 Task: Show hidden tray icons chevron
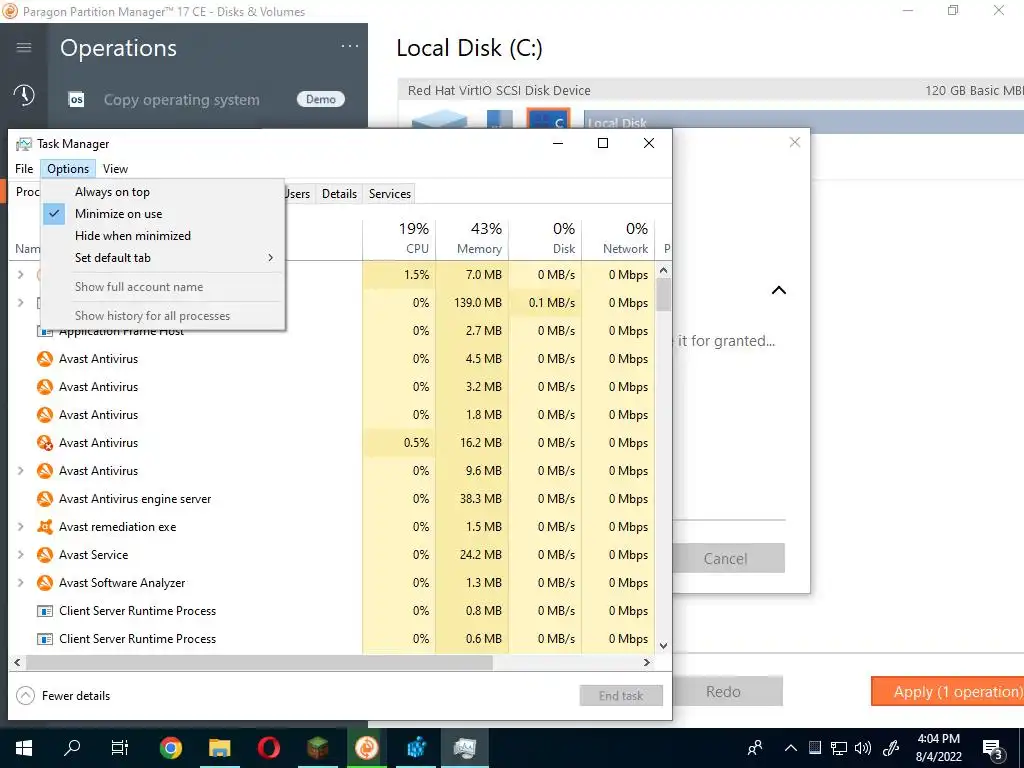790,748
